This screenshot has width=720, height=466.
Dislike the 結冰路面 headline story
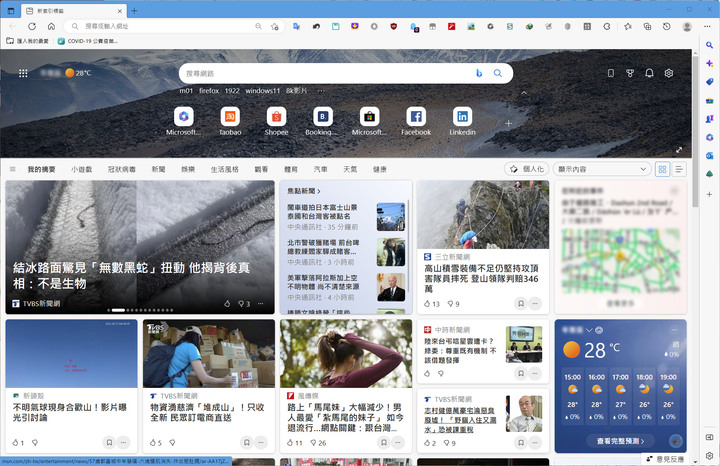click(x=241, y=303)
